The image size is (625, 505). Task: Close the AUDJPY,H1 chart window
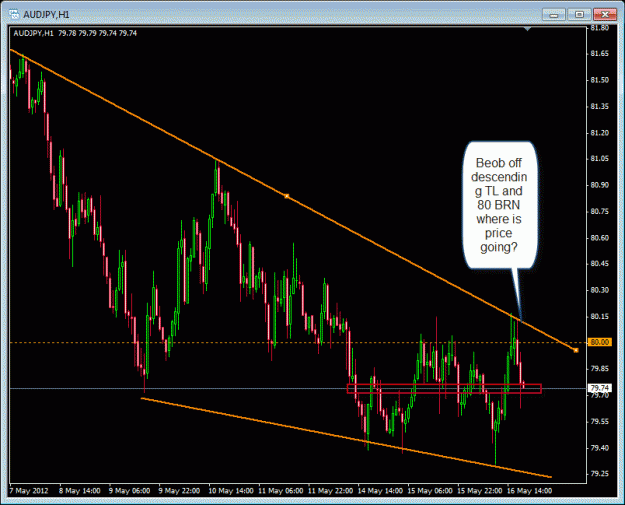[x=605, y=15]
